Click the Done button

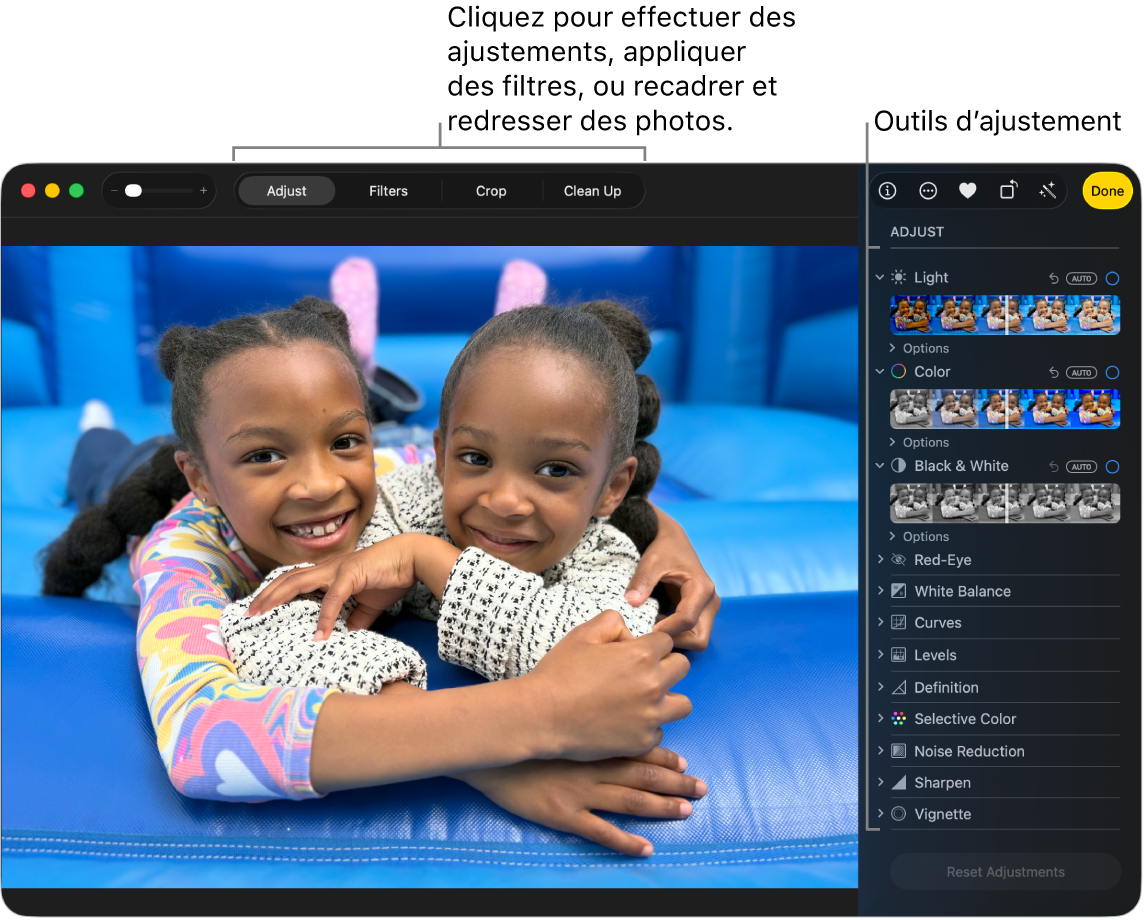tap(1107, 190)
